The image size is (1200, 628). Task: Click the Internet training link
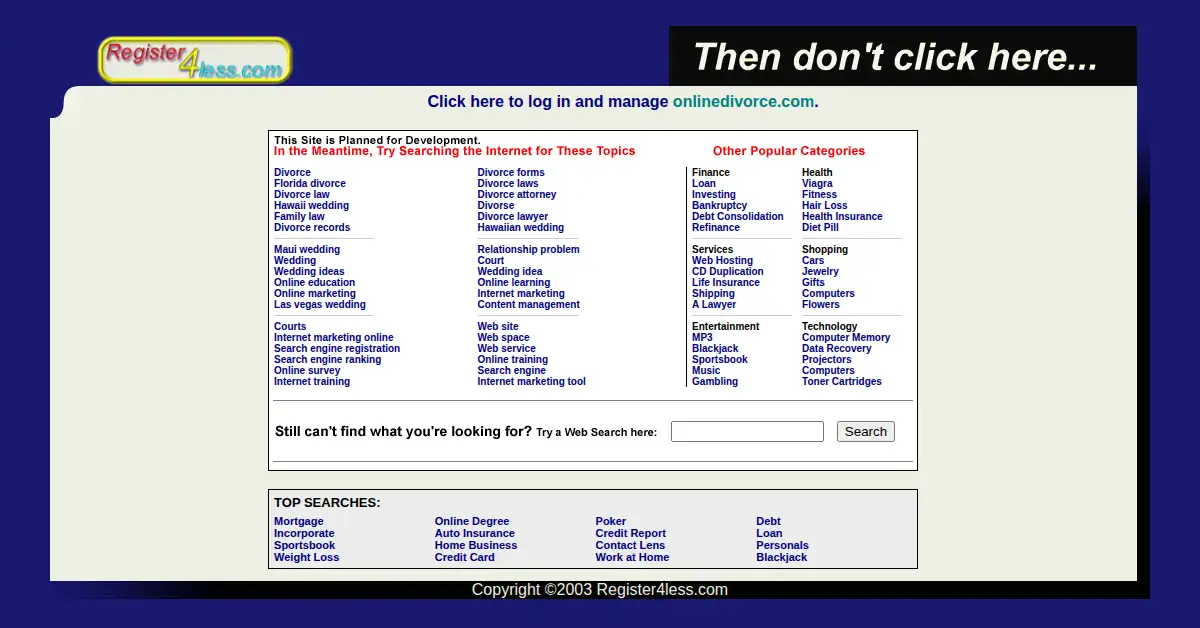312,382
